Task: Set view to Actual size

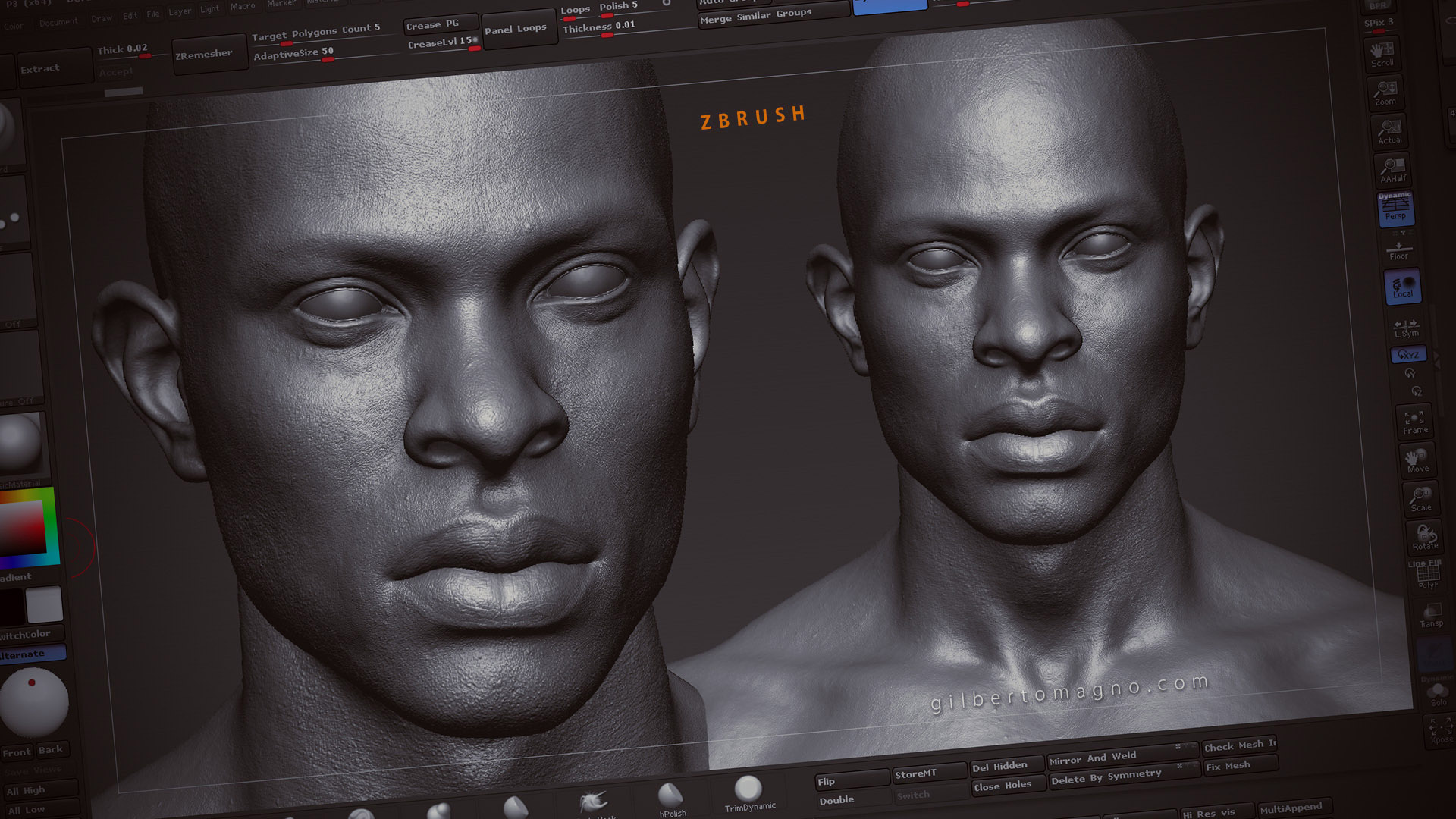Action: tap(1389, 131)
